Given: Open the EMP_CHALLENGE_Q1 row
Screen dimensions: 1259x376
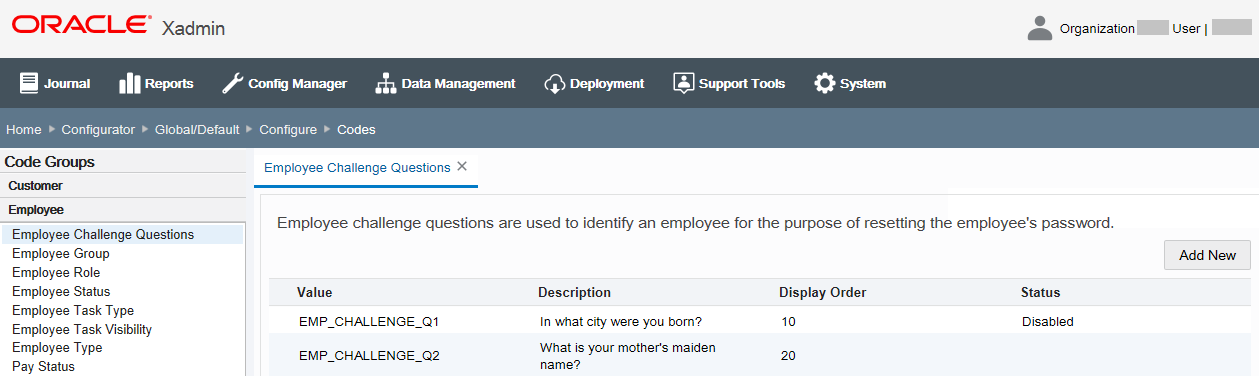Looking at the screenshot, I should click(x=760, y=321).
